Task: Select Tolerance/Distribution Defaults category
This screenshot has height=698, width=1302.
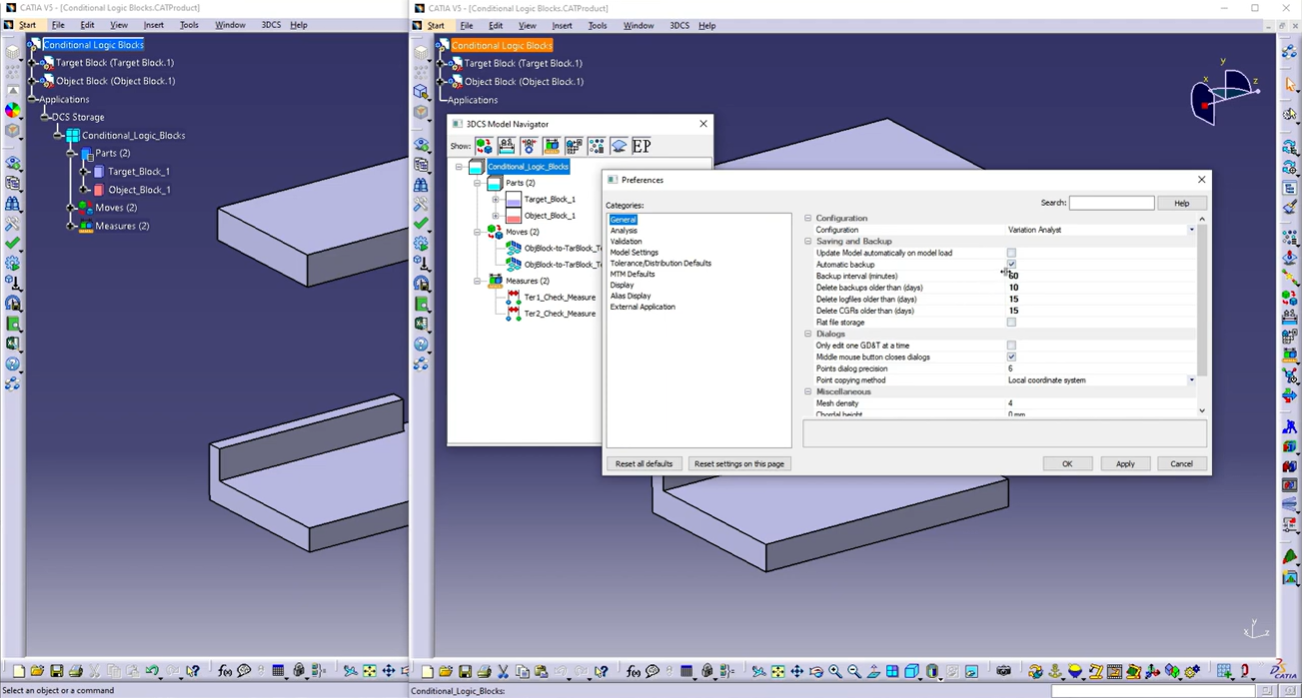Action: click(661, 264)
